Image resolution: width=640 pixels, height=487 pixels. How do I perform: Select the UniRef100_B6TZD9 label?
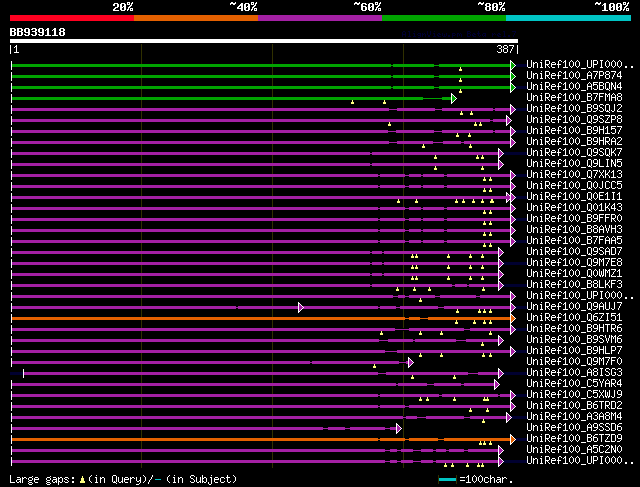[574, 439]
